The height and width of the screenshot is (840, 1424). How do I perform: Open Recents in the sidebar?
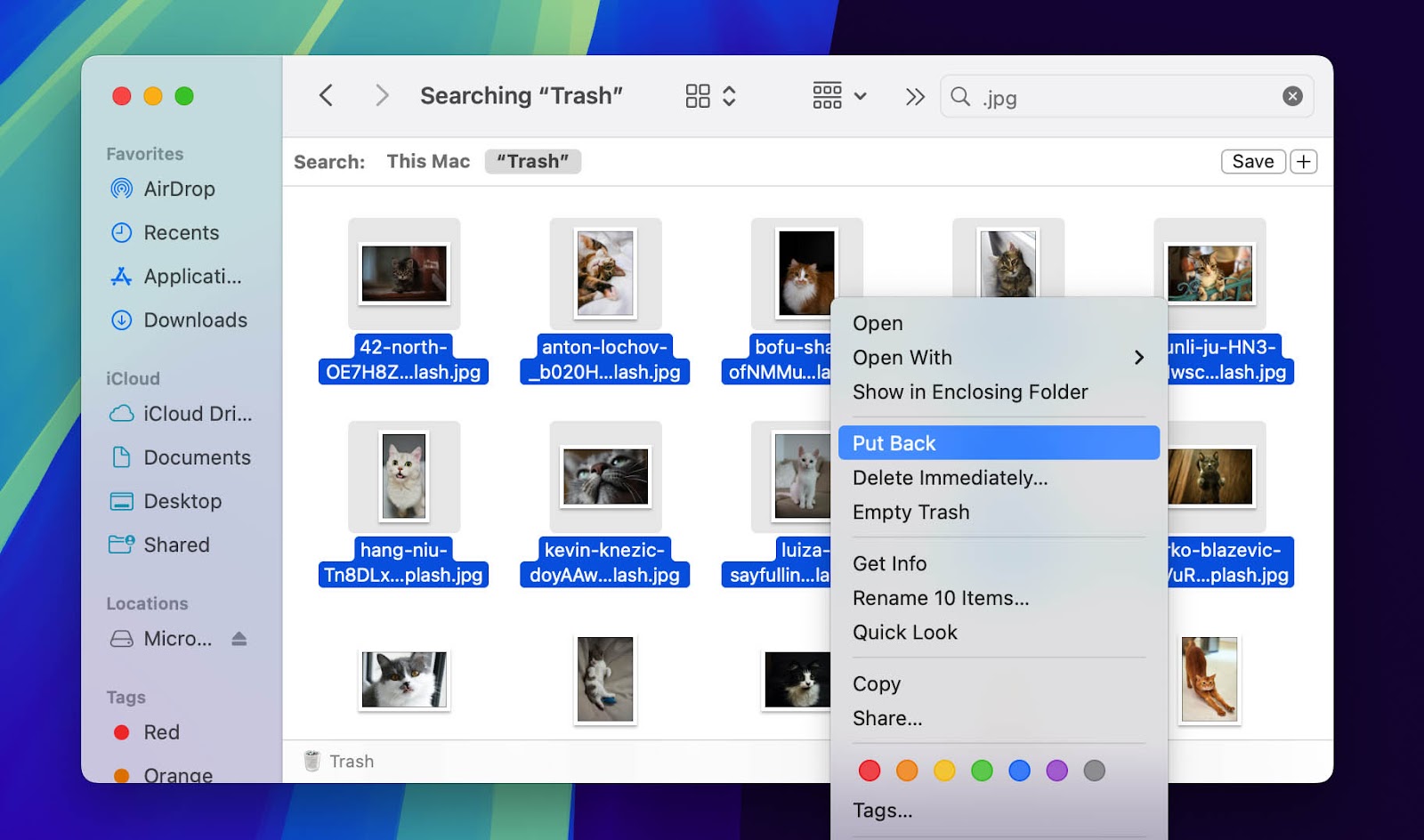pyautogui.click(x=181, y=232)
